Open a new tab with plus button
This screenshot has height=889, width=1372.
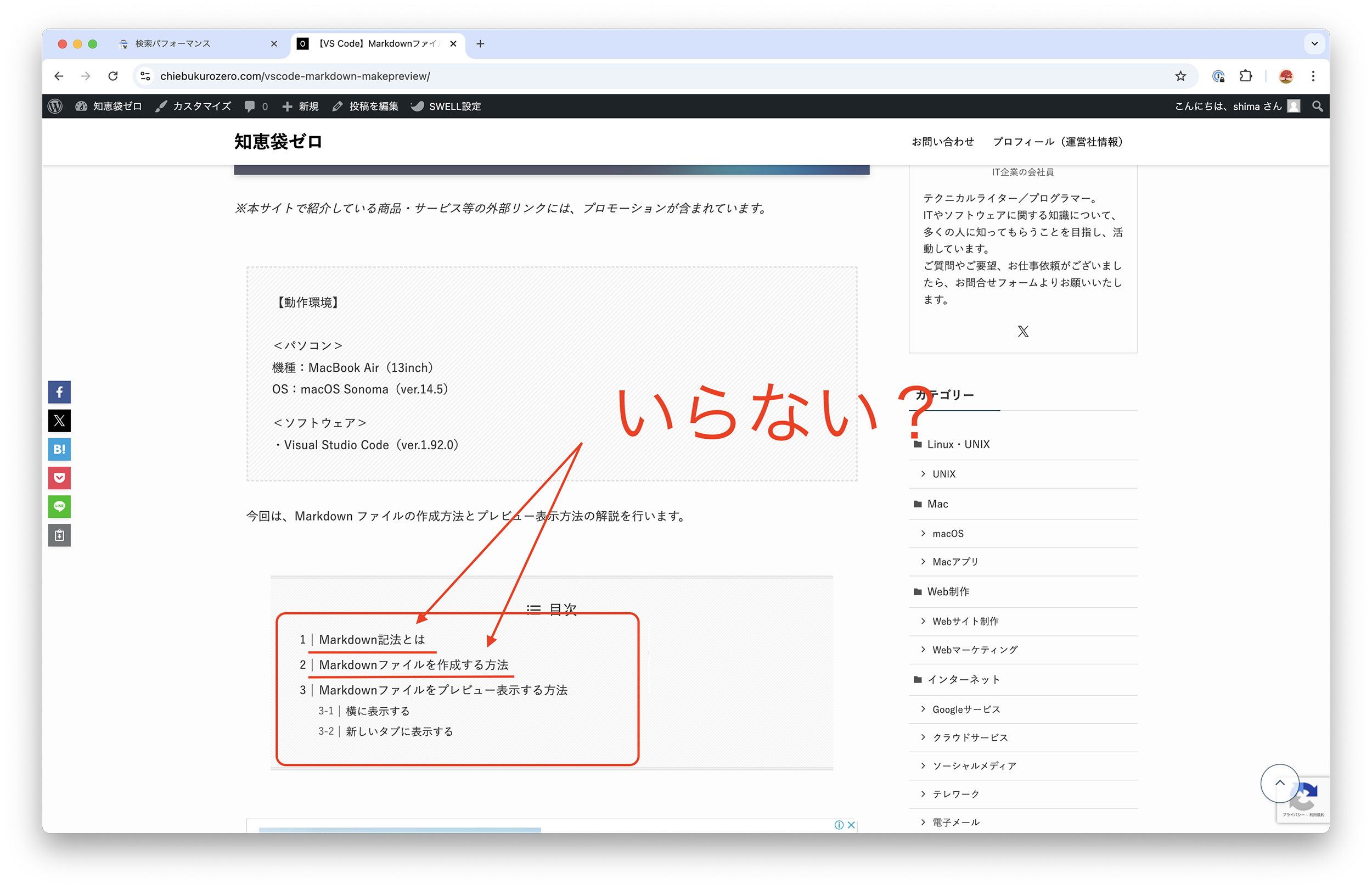(480, 44)
